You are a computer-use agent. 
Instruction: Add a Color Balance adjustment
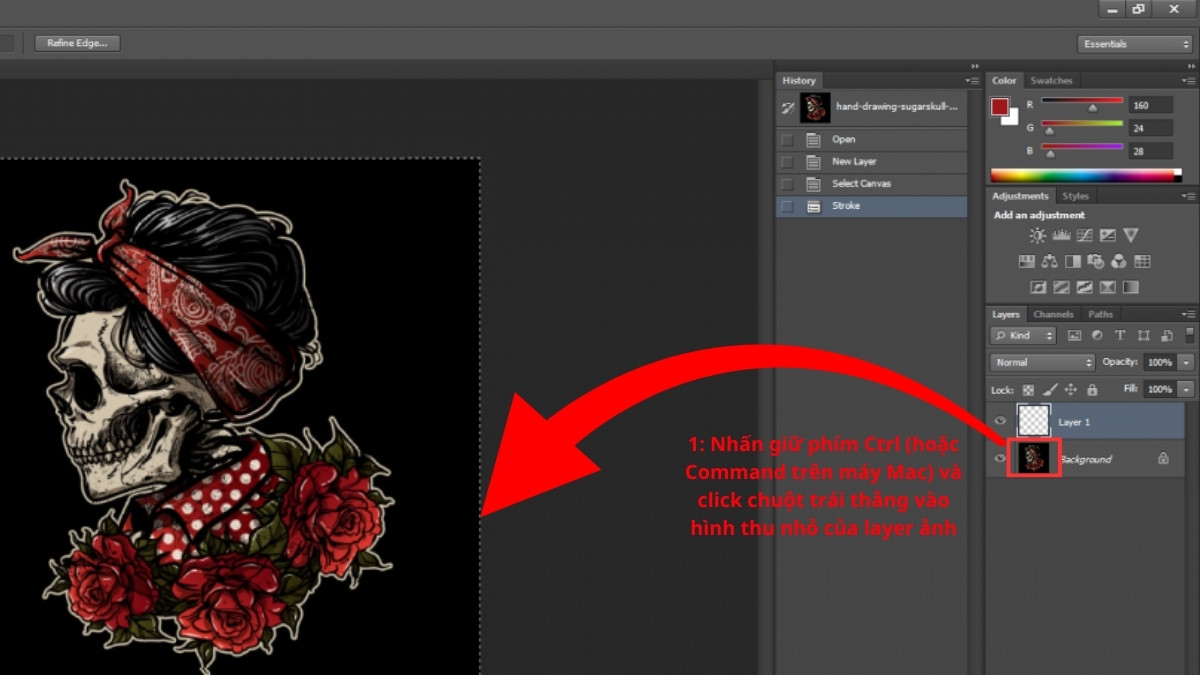coord(1049,262)
